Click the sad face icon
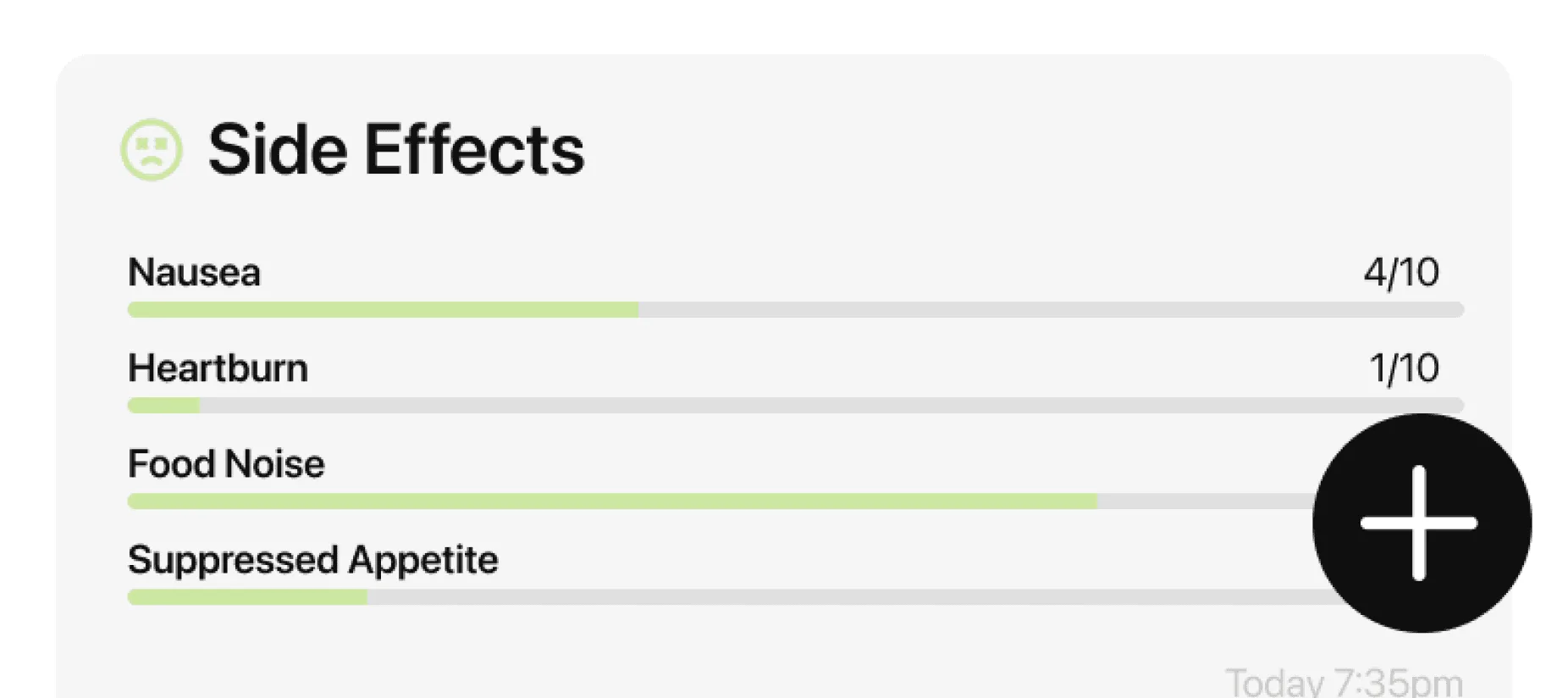The height and width of the screenshot is (698, 1568). coord(151,149)
